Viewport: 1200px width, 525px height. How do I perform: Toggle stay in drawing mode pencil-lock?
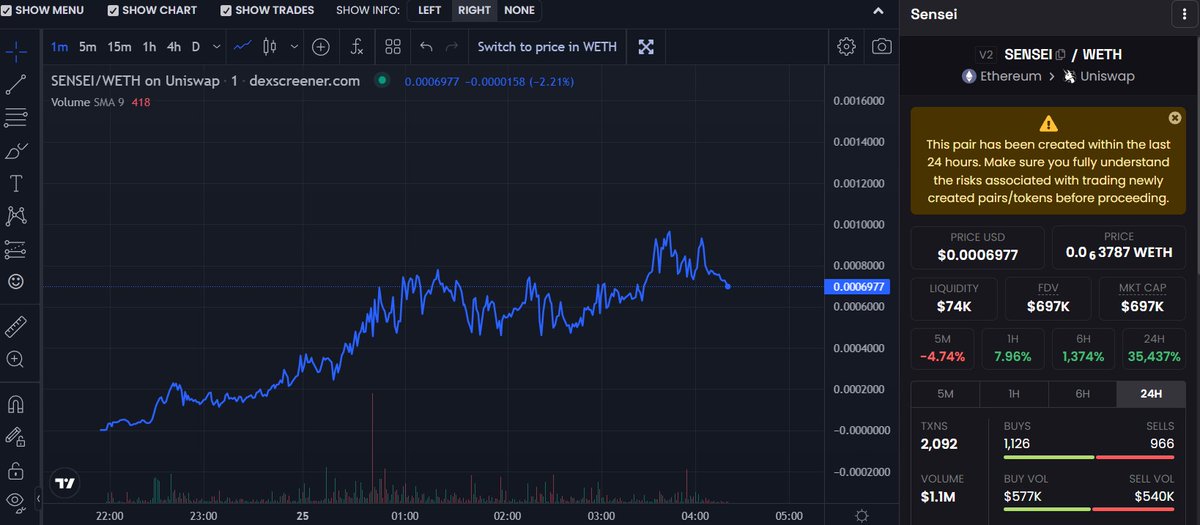16,436
